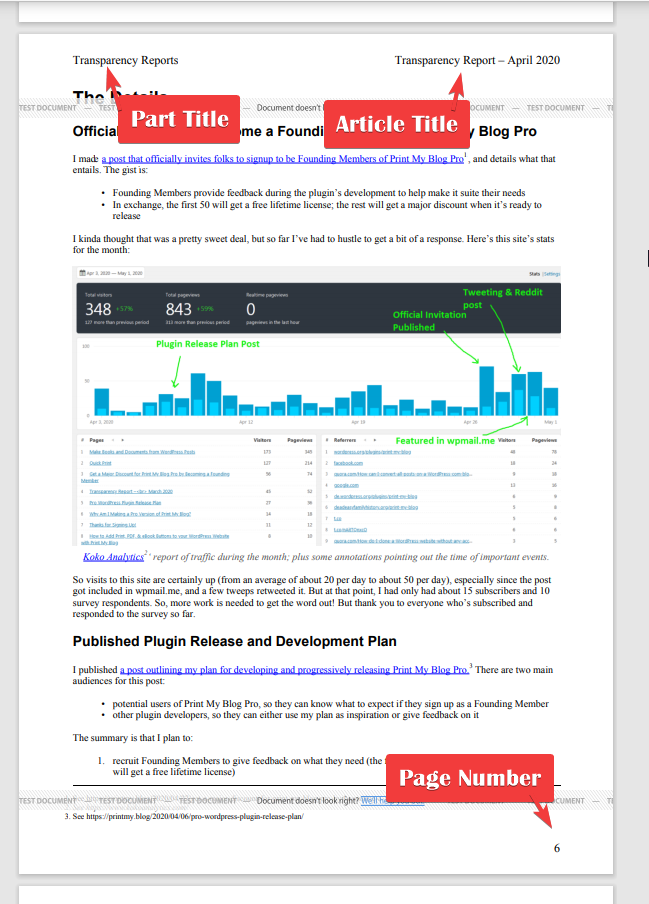Open the google.com referrer entry

click(346, 485)
